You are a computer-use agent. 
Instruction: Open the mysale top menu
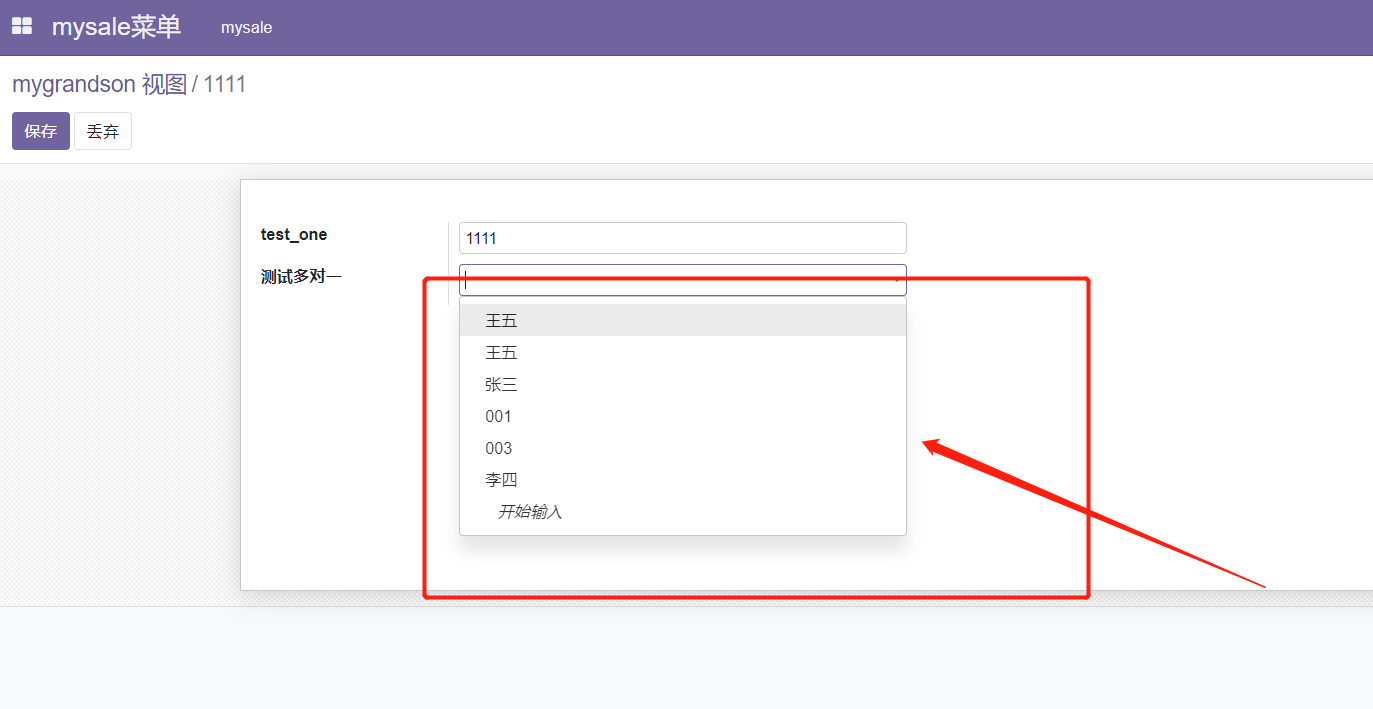[x=246, y=28]
